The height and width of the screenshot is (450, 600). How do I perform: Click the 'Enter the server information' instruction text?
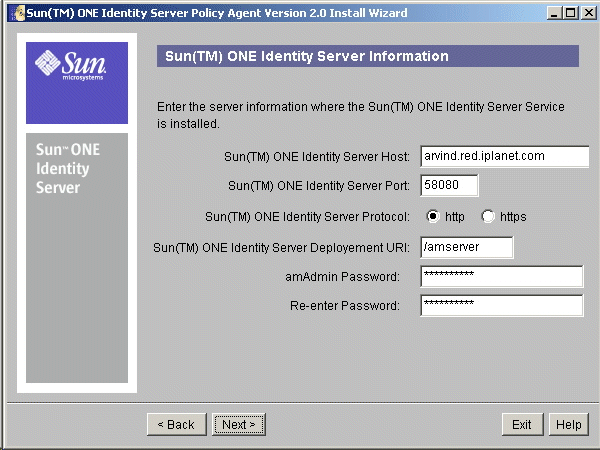(360, 115)
